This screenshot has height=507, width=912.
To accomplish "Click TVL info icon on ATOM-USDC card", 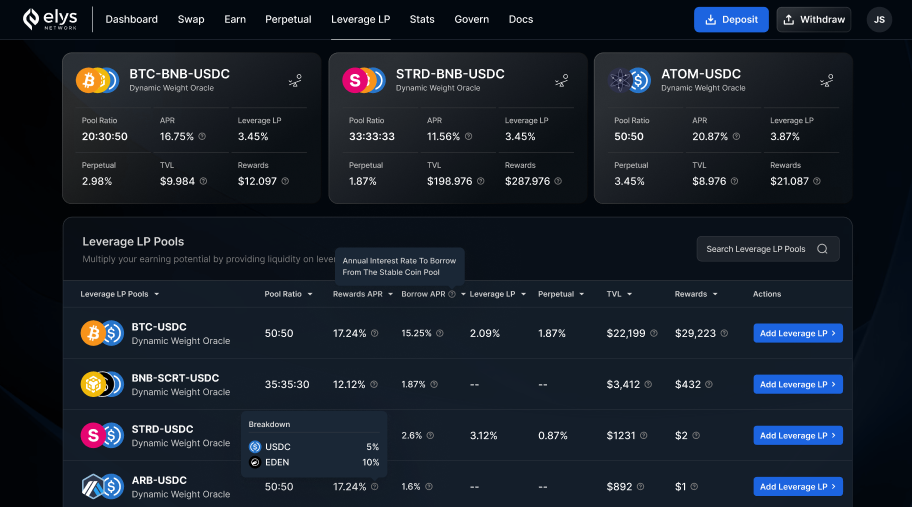I will coord(734,181).
